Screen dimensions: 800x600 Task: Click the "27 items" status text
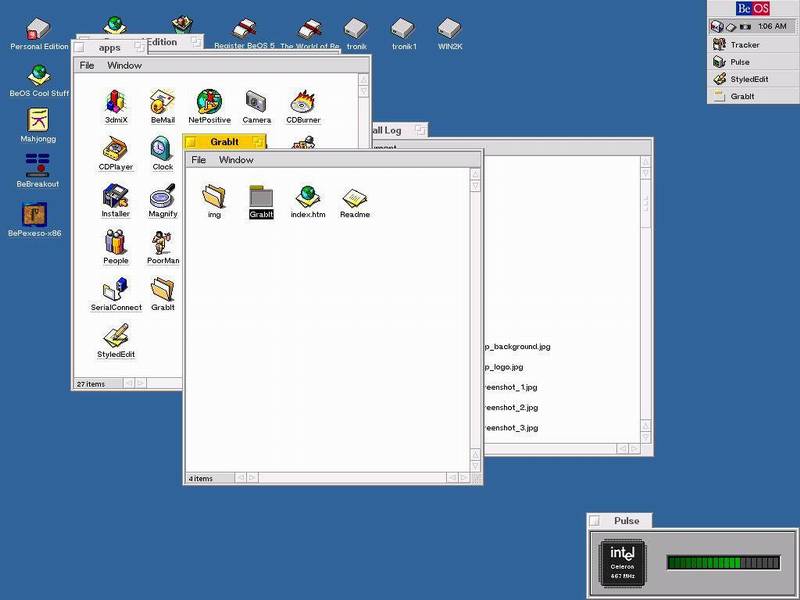click(91, 384)
